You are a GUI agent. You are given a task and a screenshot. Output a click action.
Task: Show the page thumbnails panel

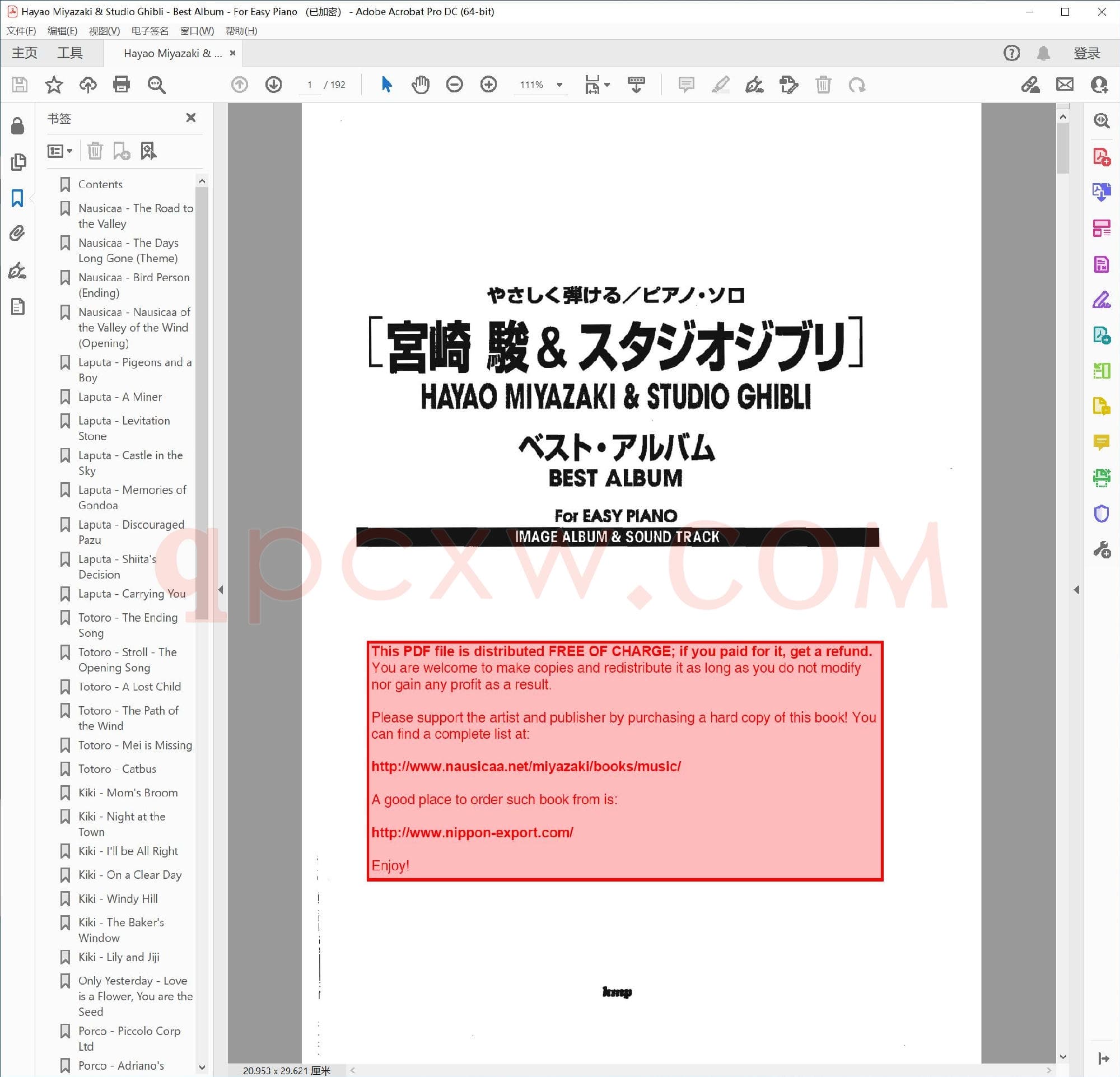(19, 162)
